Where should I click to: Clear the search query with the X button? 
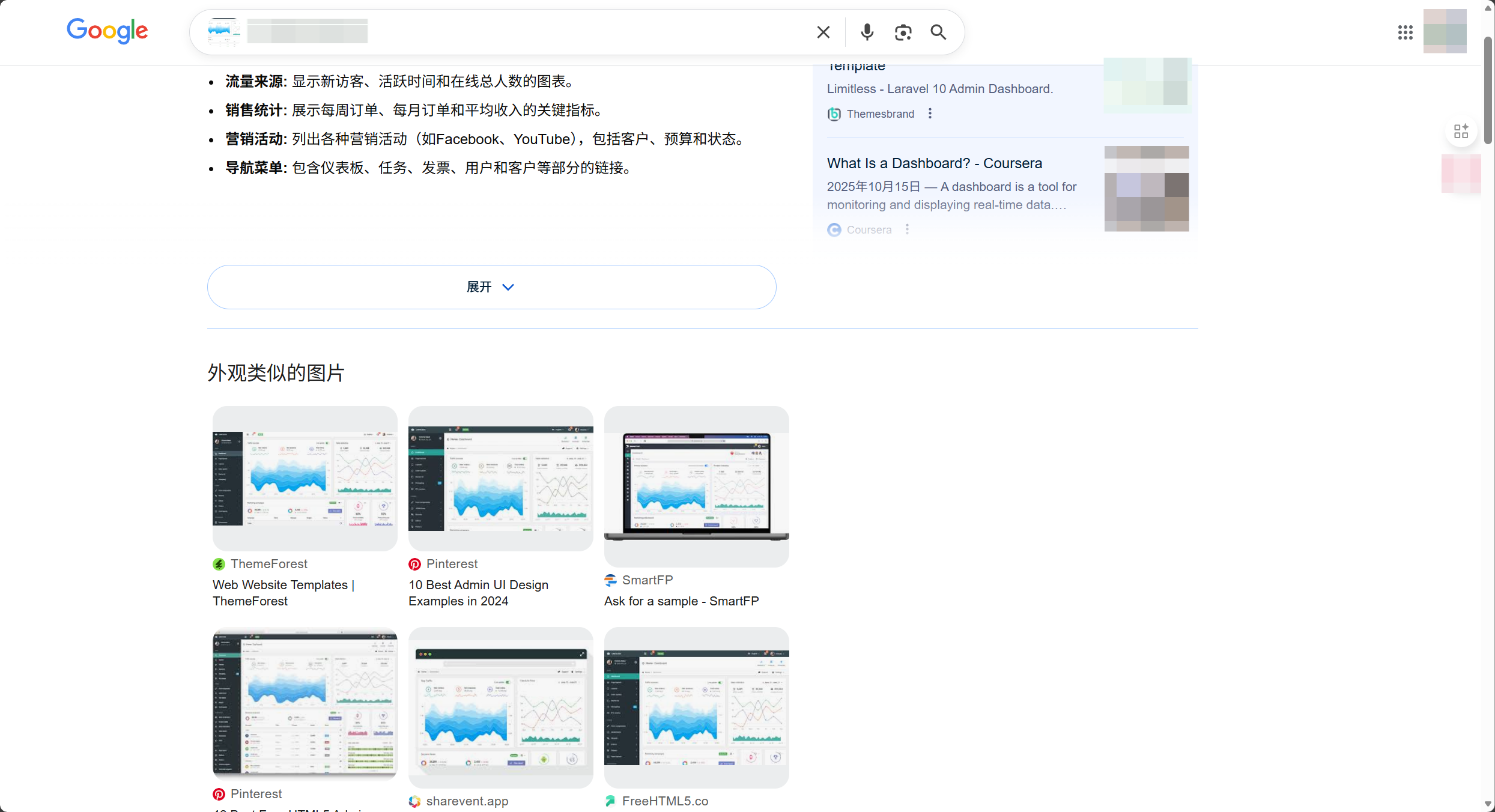(x=823, y=32)
